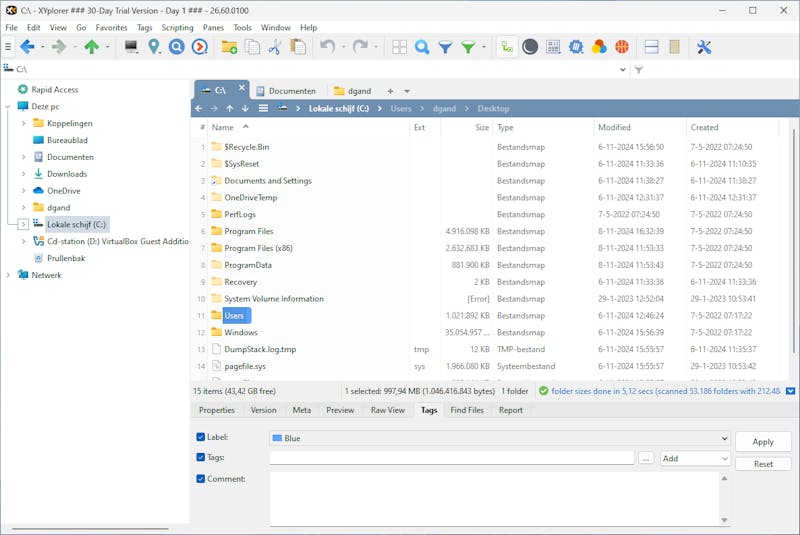Click in the Comment text area
This screenshot has width=800, height=535.
(x=492, y=498)
